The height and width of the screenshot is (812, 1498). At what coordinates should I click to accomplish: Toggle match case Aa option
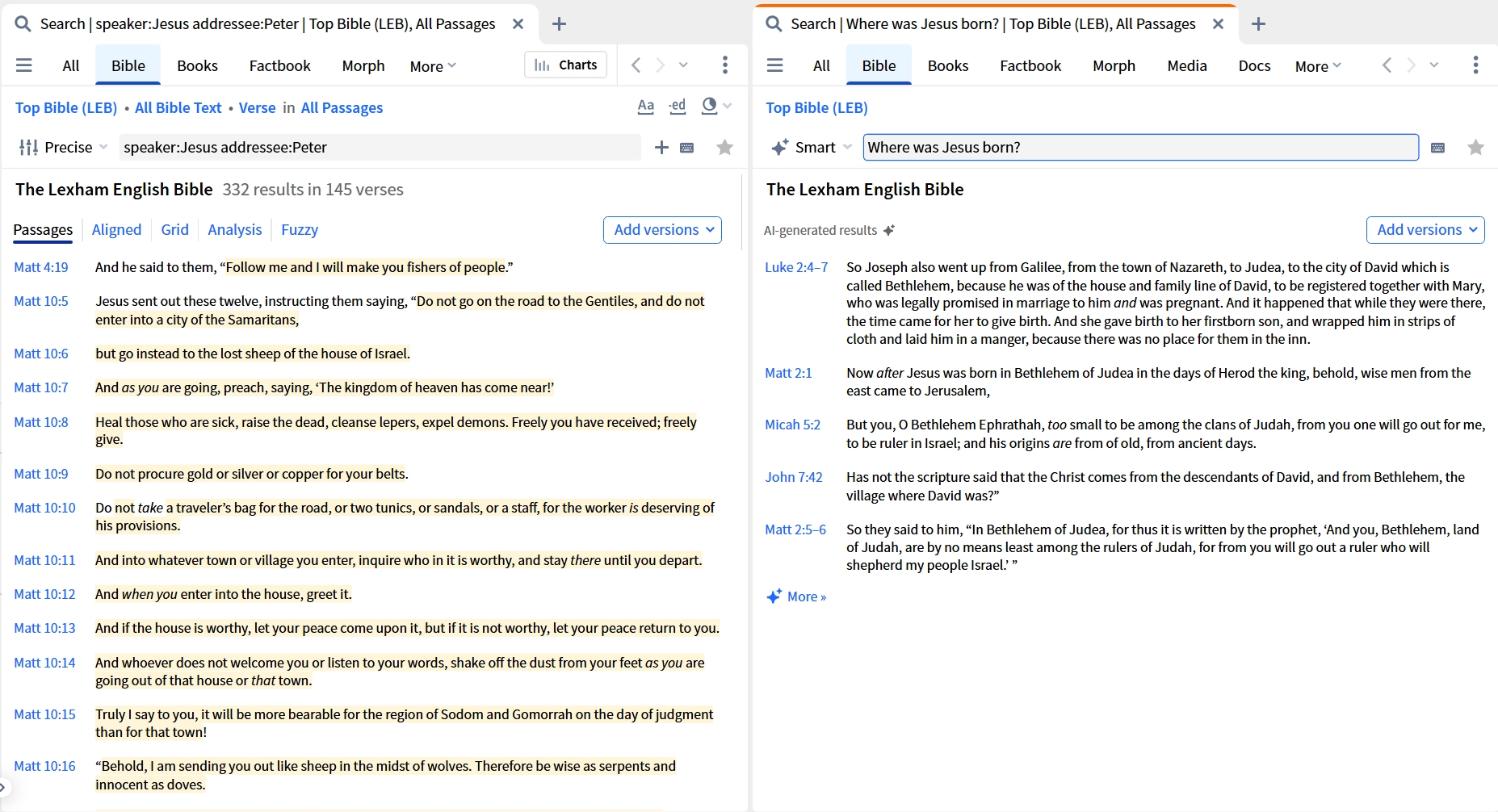tap(646, 107)
